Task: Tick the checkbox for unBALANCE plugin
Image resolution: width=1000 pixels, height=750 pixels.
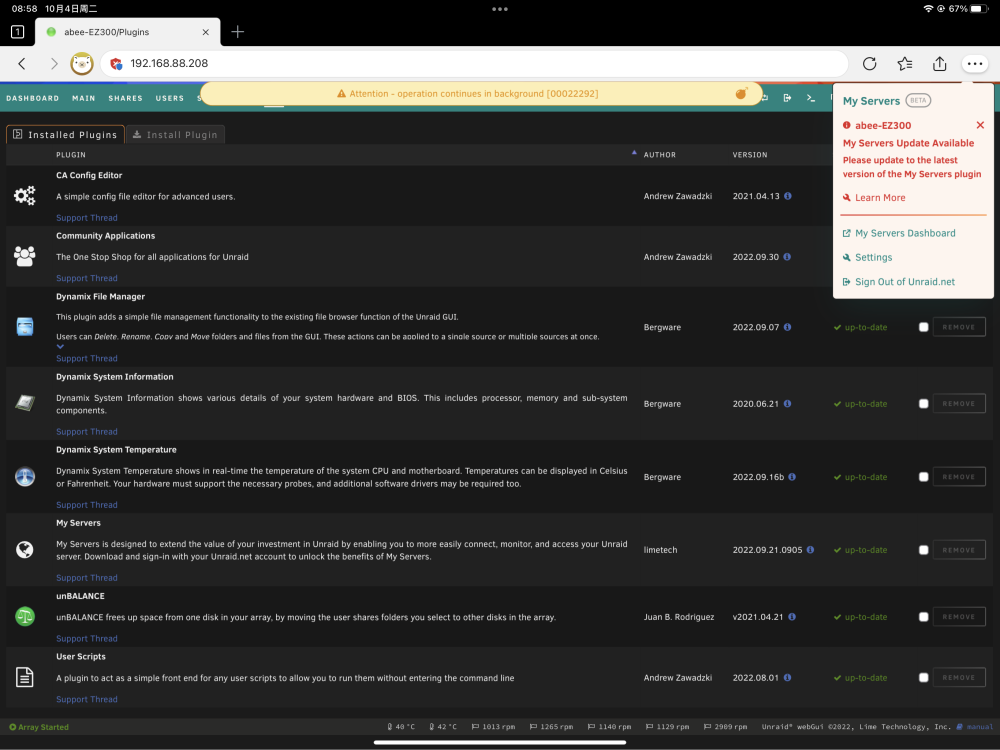Action: (923, 617)
